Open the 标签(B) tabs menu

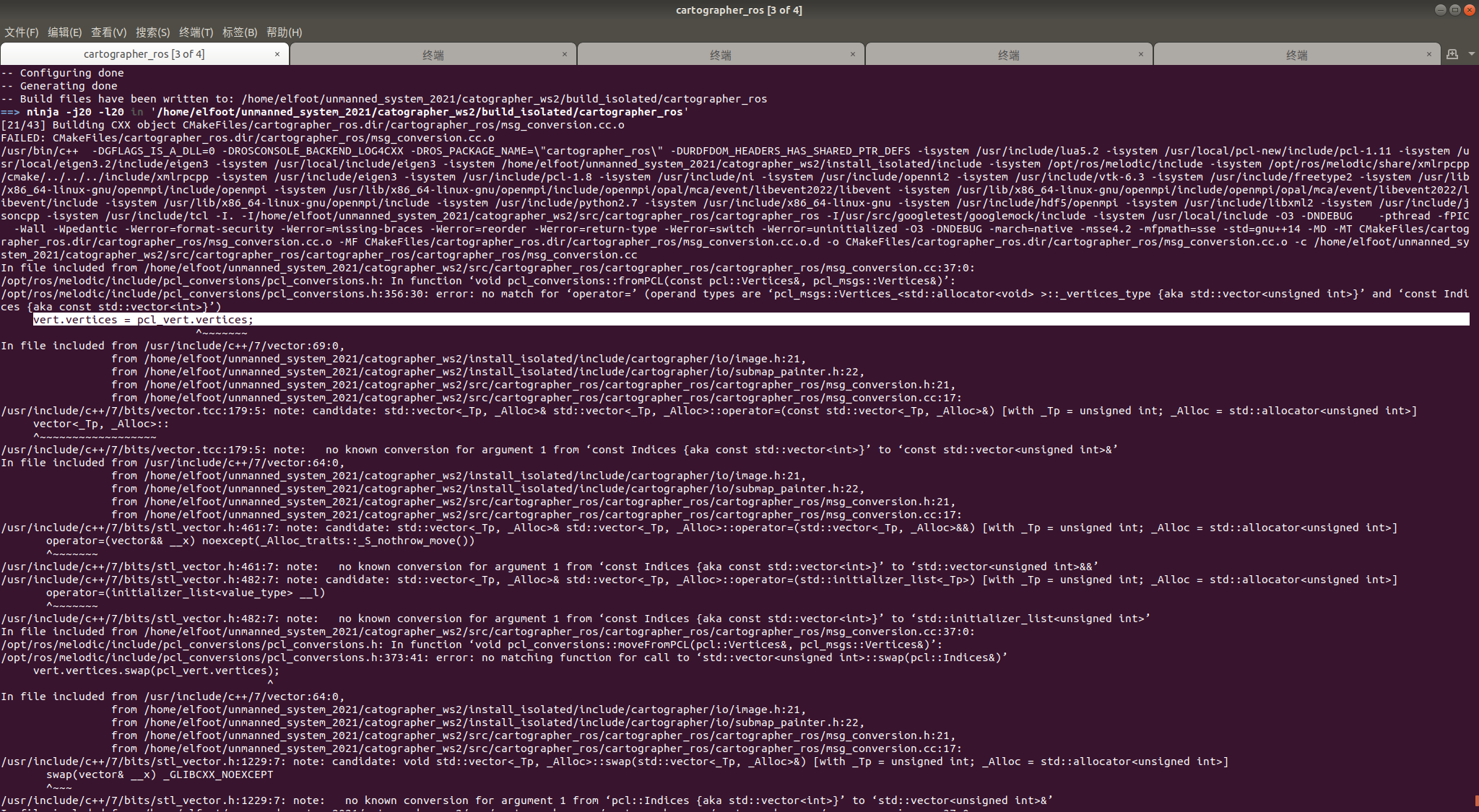(240, 32)
